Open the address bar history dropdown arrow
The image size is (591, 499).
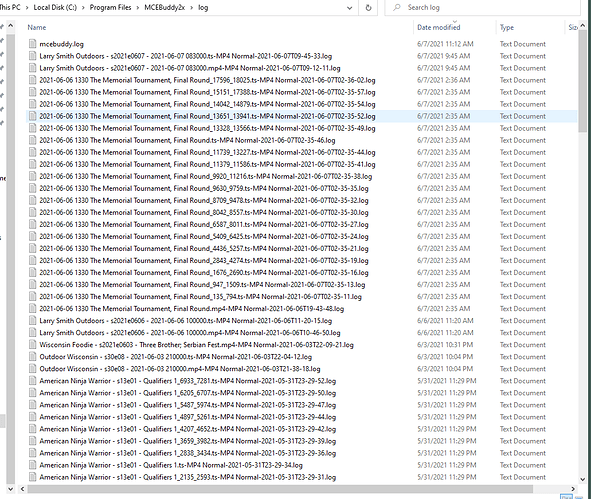pyautogui.click(x=349, y=8)
